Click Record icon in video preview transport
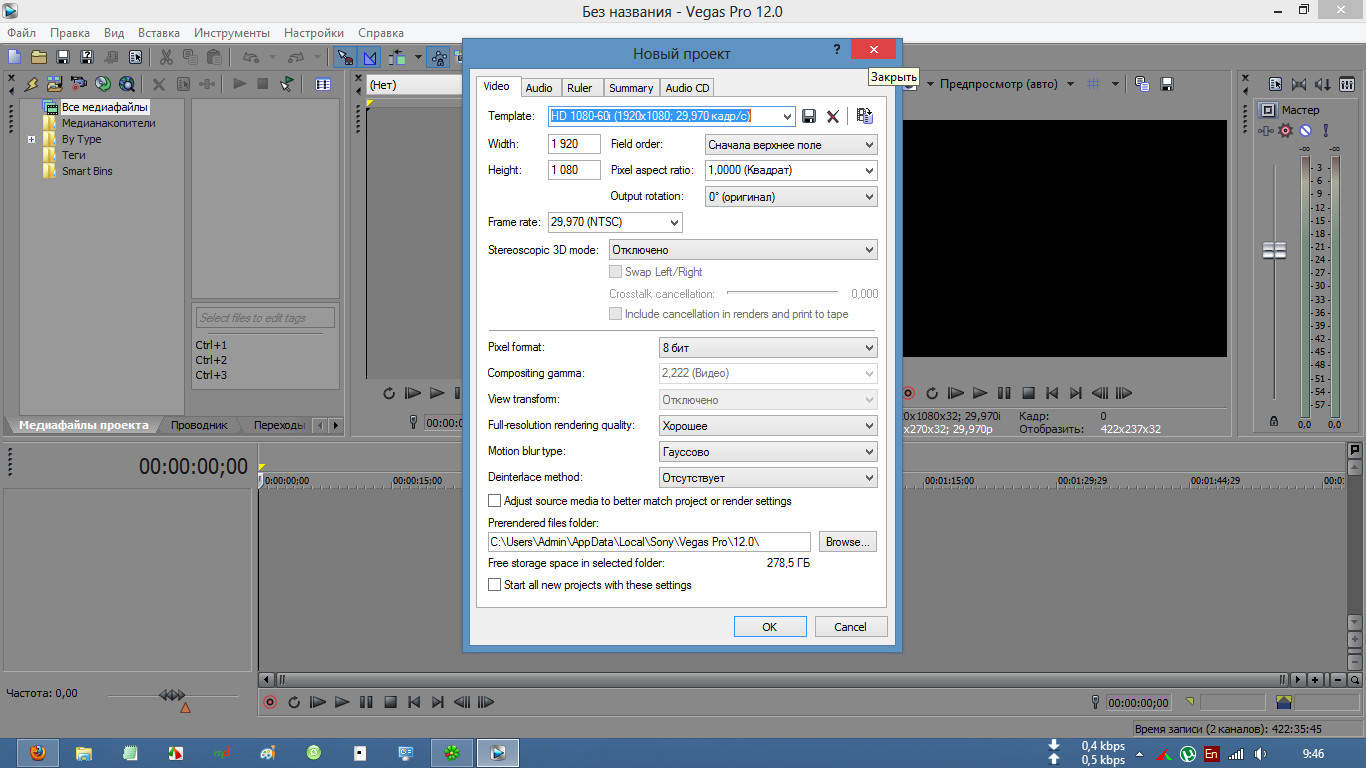The image size is (1366, 768). coord(908,393)
